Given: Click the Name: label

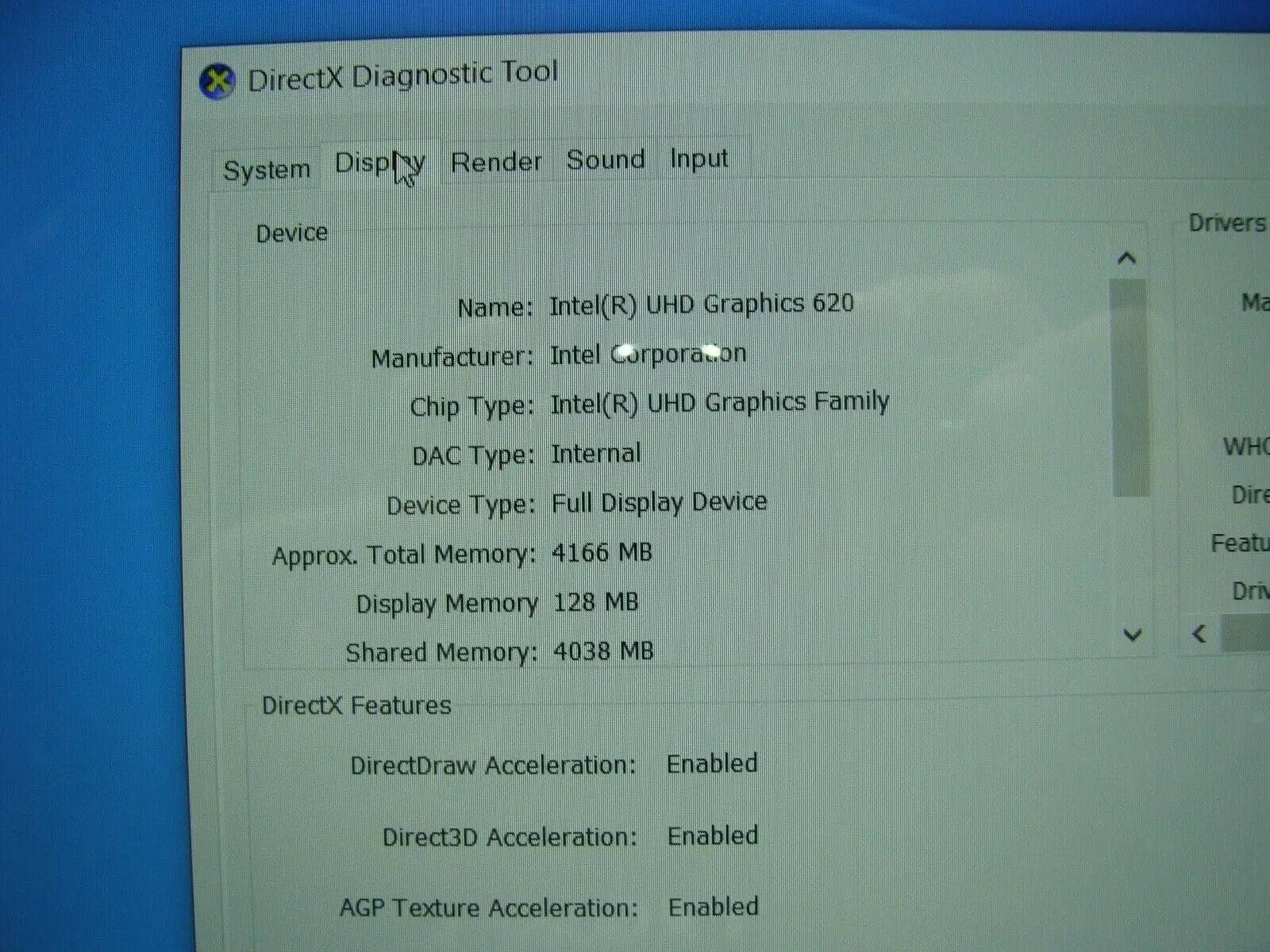Looking at the screenshot, I should pyautogui.click(x=495, y=307).
